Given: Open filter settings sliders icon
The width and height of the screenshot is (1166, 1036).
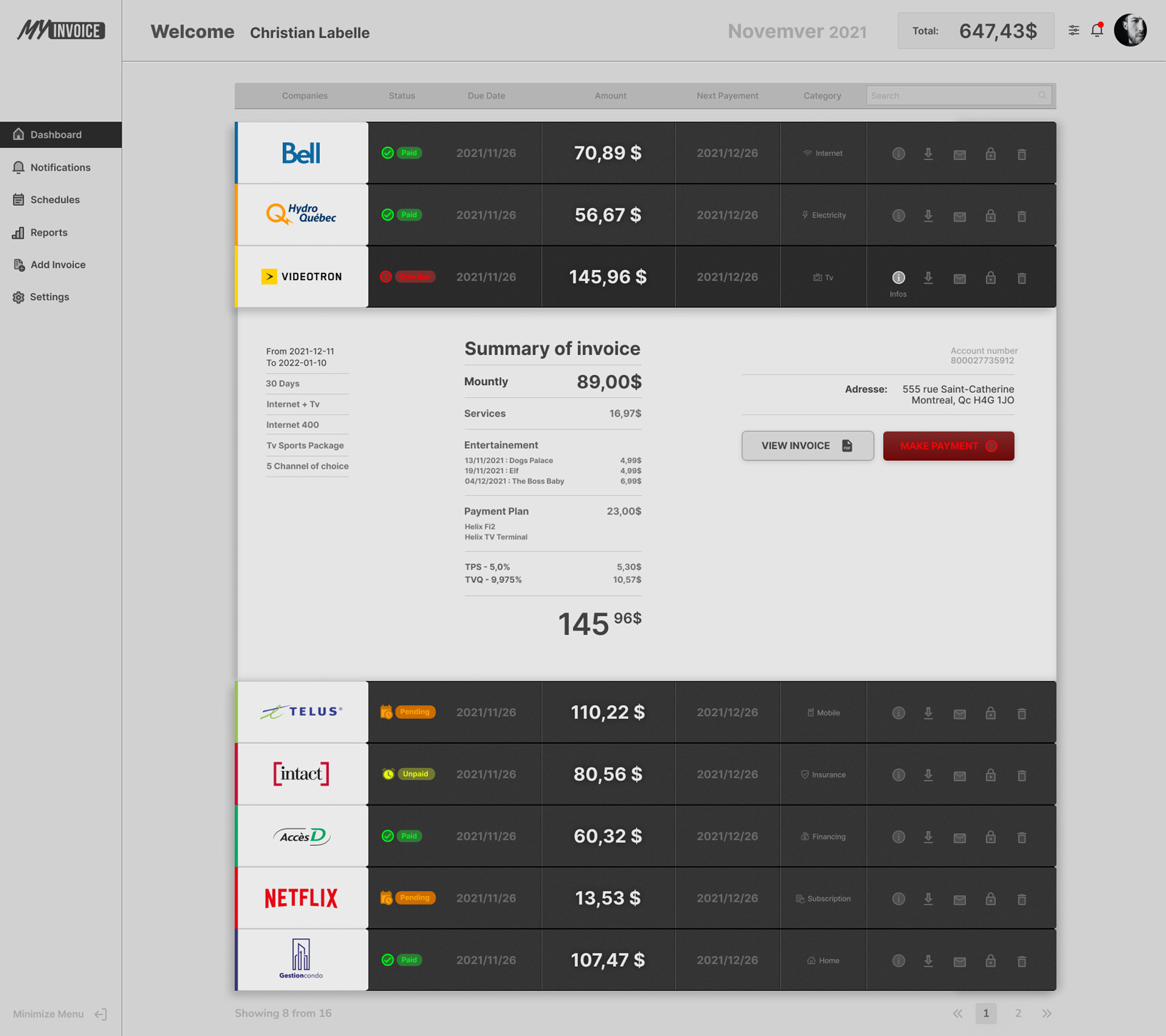Looking at the screenshot, I should coord(1073,30).
